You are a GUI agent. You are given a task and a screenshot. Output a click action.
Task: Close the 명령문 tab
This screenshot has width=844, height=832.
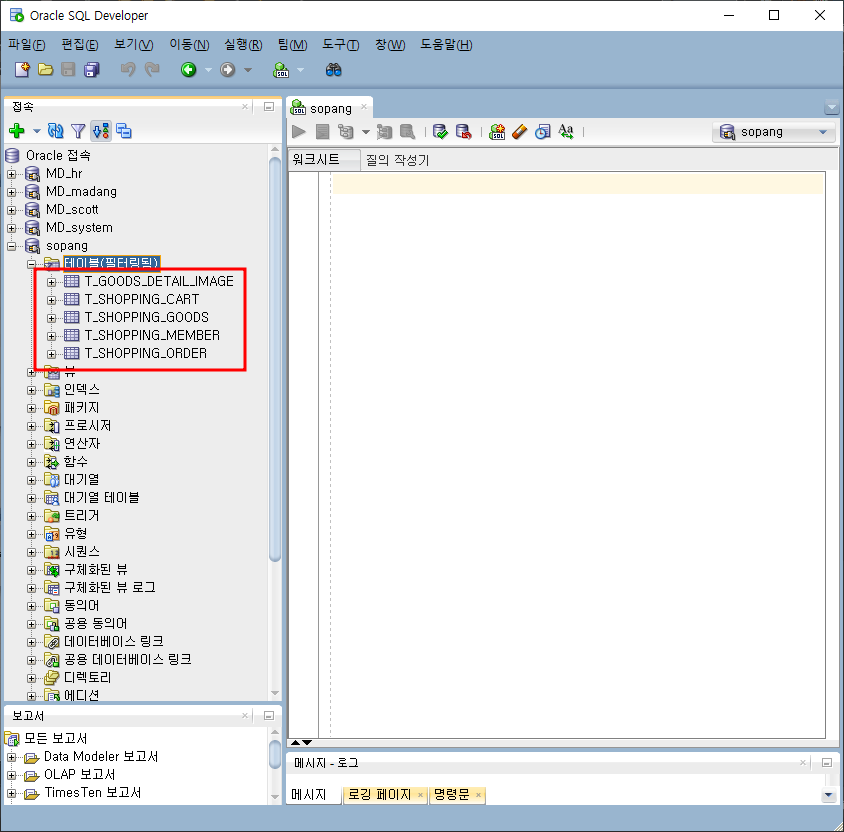tap(478, 795)
